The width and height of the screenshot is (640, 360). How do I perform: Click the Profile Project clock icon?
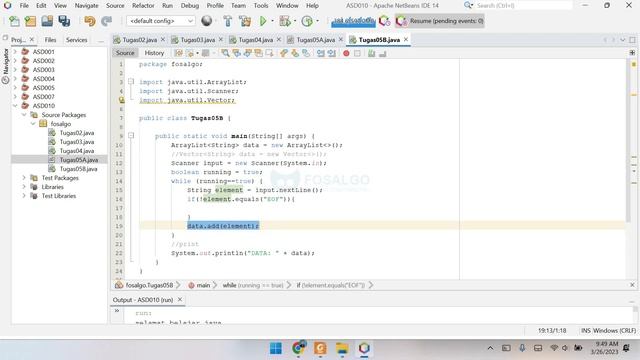pyautogui.click(x=307, y=21)
